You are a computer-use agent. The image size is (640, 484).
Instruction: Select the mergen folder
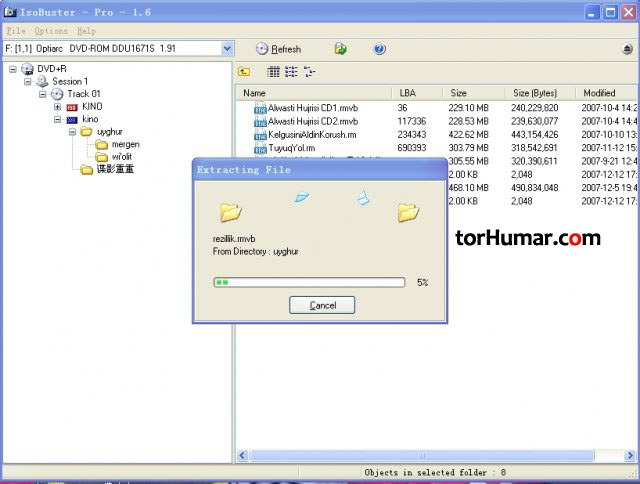point(126,144)
